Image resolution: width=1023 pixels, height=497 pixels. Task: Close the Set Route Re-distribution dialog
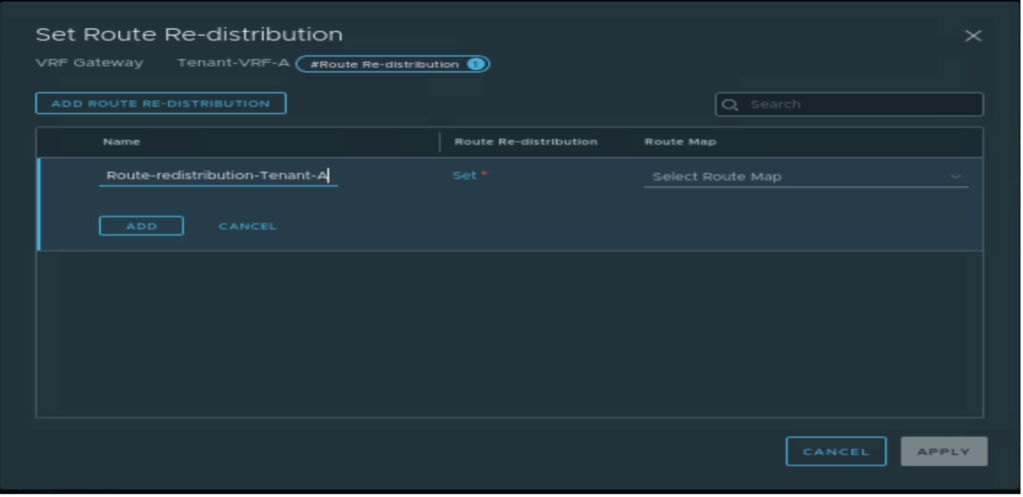pyautogui.click(x=972, y=36)
